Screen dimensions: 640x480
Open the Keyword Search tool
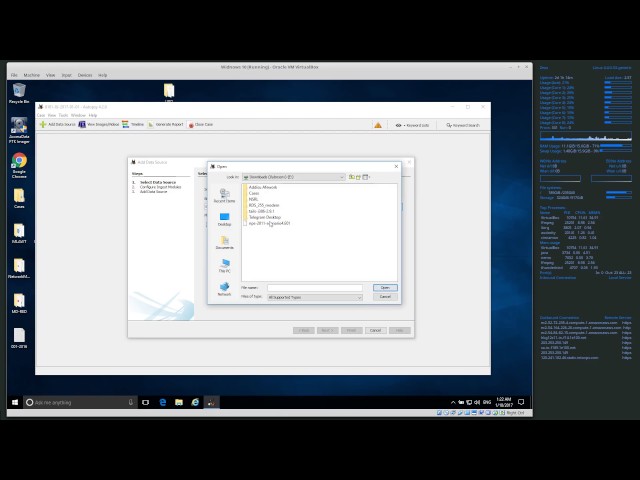pyautogui.click(x=463, y=125)
